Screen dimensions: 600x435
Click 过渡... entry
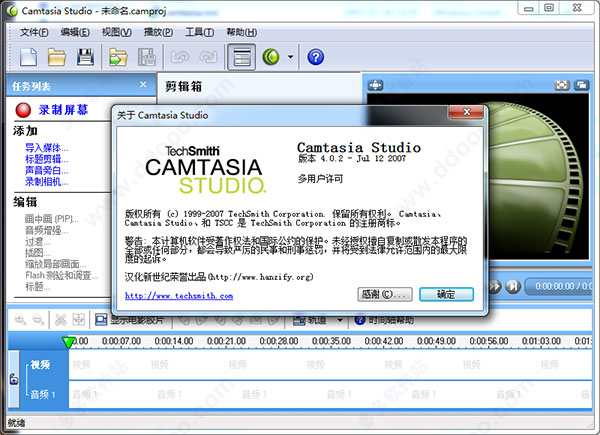pos(38,242)
